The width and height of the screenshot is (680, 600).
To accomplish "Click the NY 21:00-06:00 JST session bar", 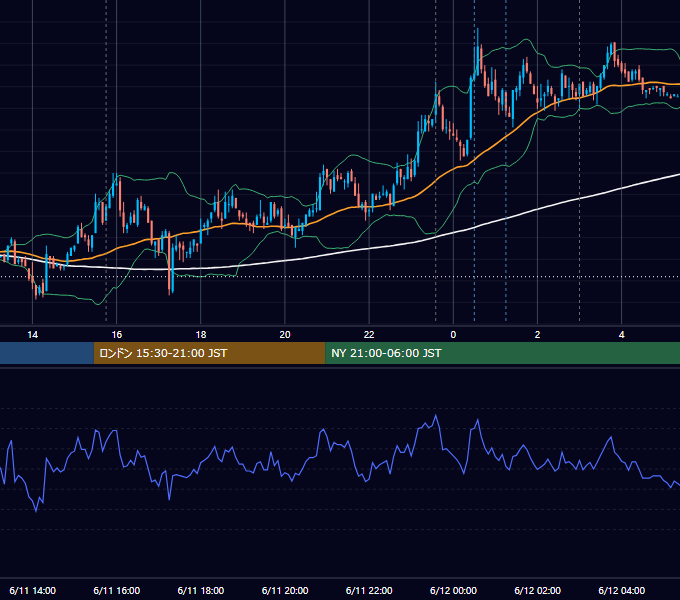I will point(503,353).
